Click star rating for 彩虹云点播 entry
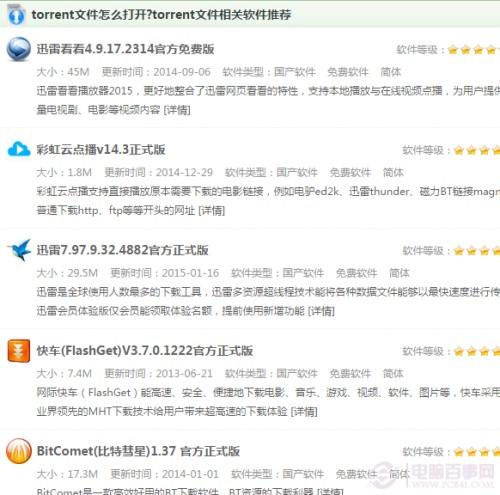The width and height of the screenshot is (500, 495). click(x=477, y=151)
